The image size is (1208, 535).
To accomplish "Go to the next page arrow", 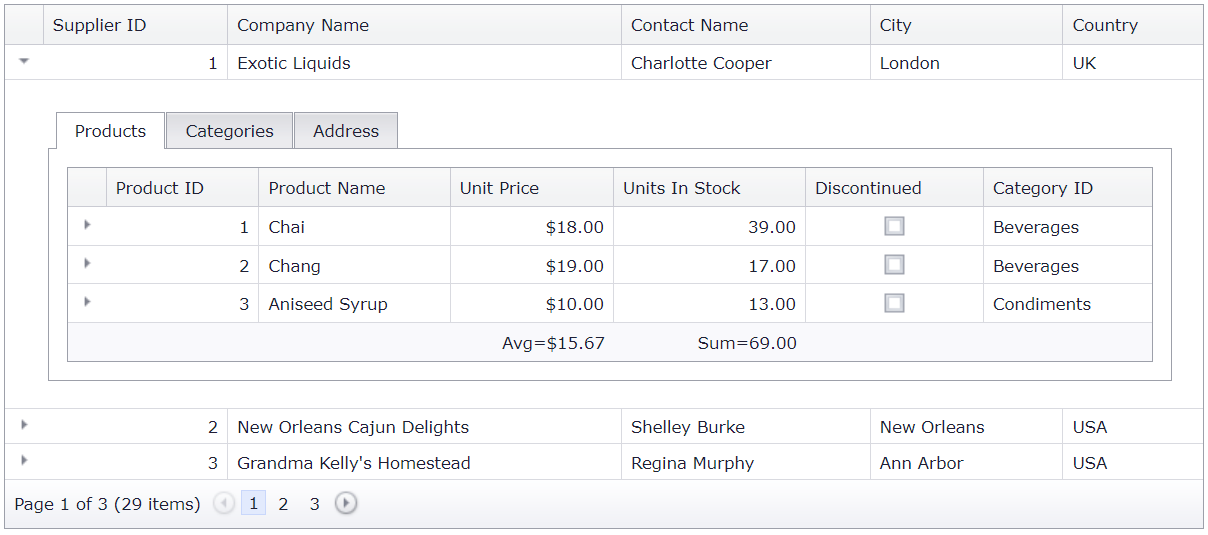I will click(x=346, y=504).
